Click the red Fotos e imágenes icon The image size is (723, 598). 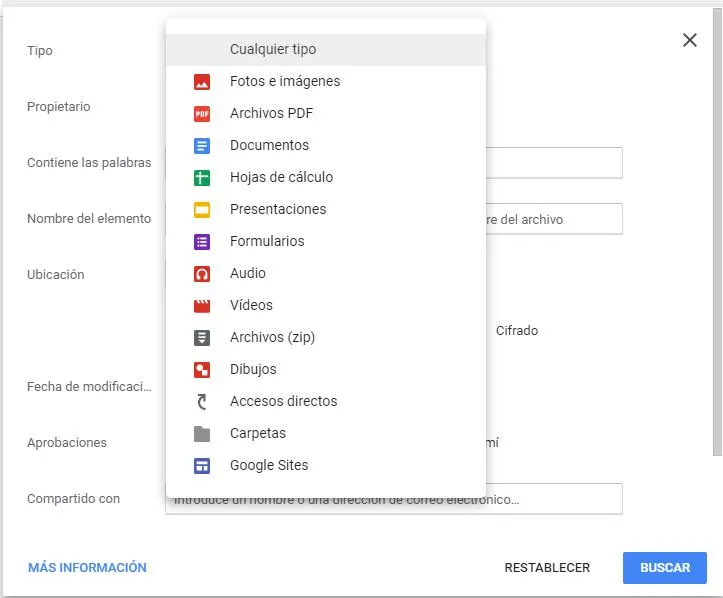[202, 81]
